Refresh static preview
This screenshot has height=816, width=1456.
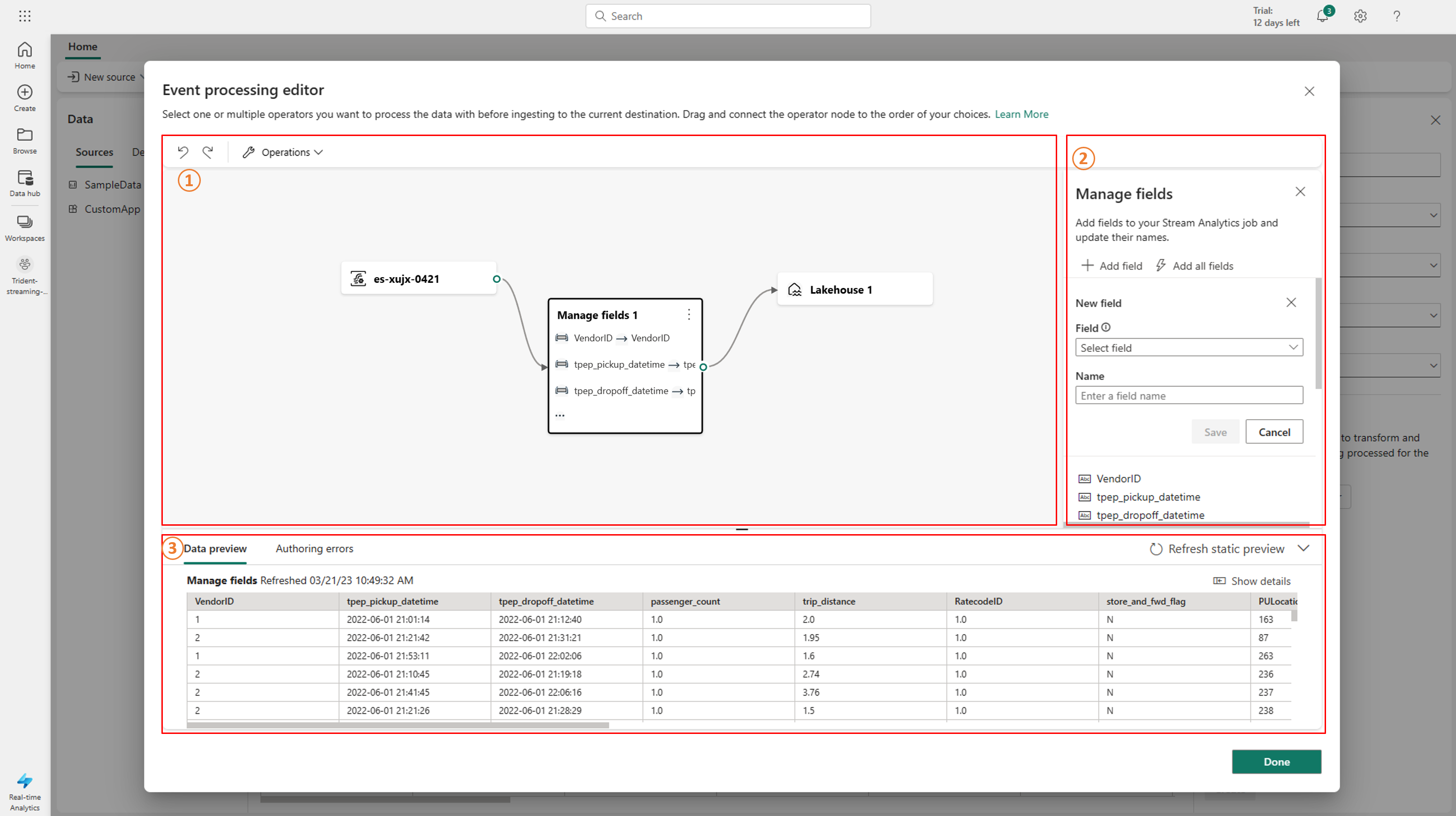click(1217, 549)
